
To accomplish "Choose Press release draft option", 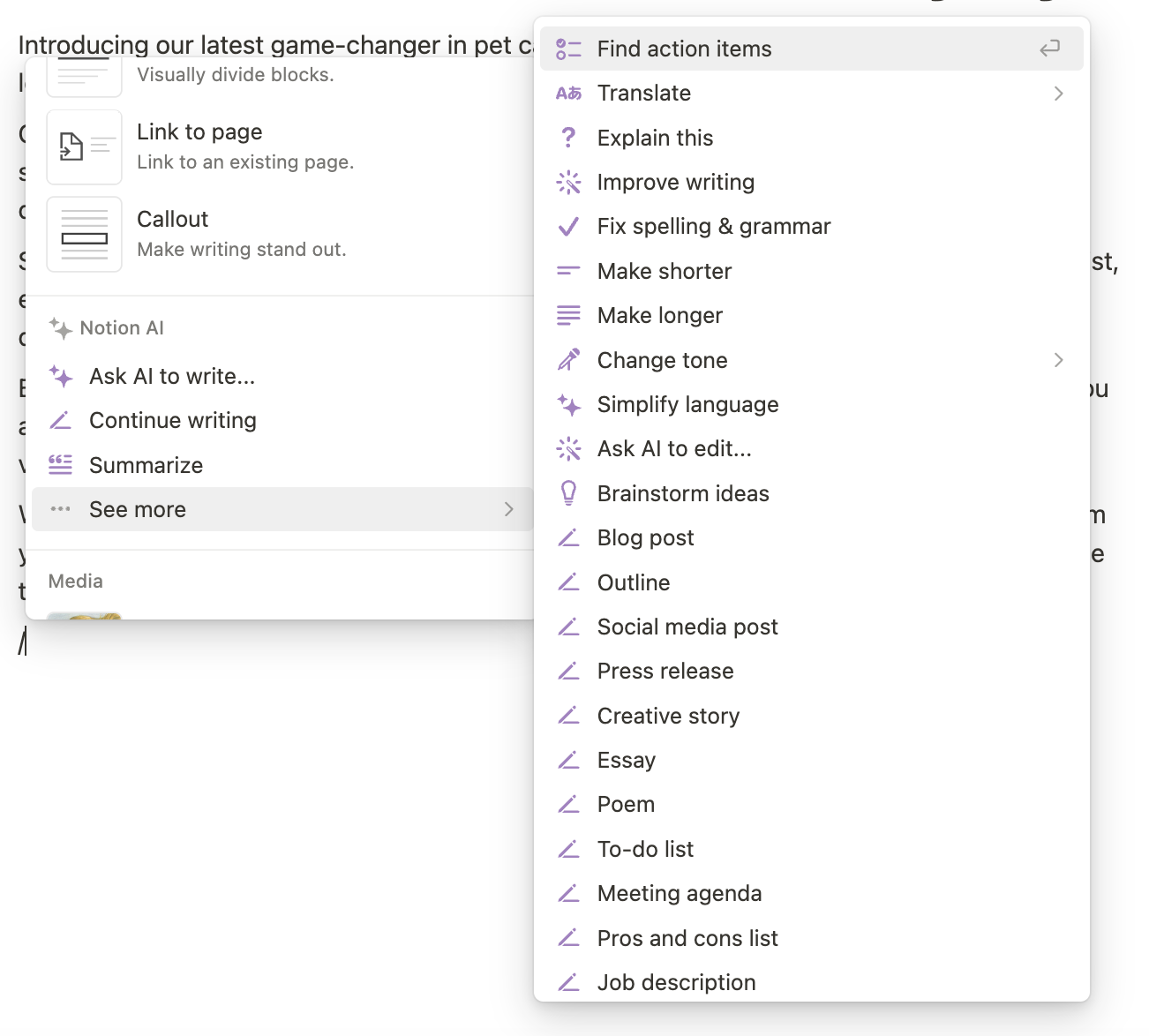I will click(x=665, y=672).
